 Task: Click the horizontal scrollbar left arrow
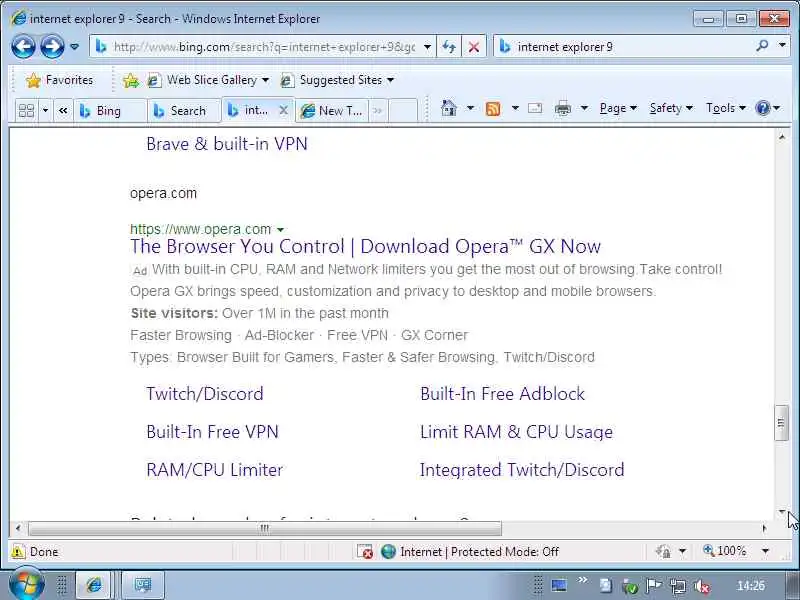coord(18,529)
